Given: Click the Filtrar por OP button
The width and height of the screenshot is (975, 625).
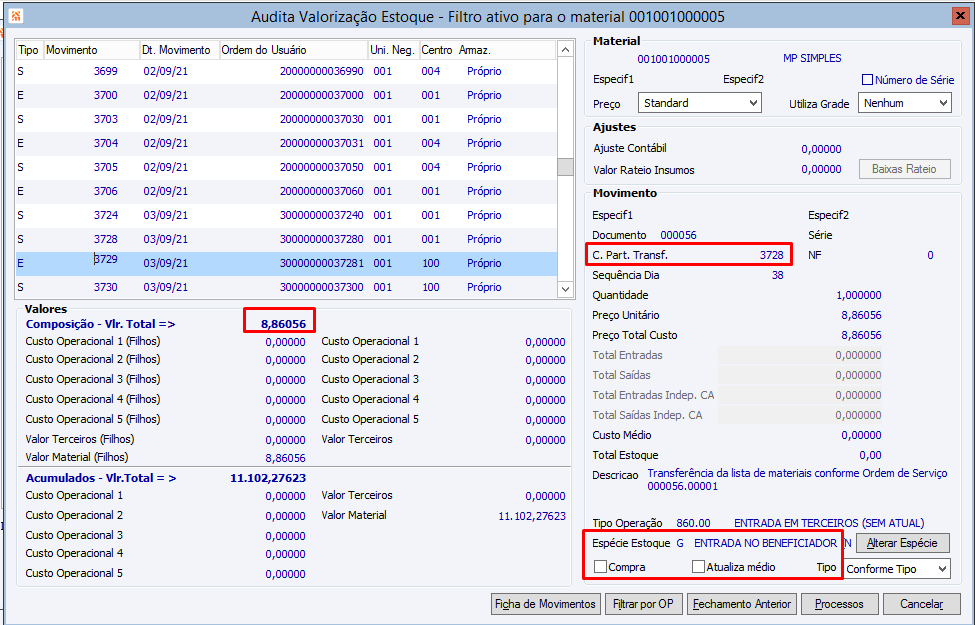Looking at the screenshot, I should (x=643, y=604).
